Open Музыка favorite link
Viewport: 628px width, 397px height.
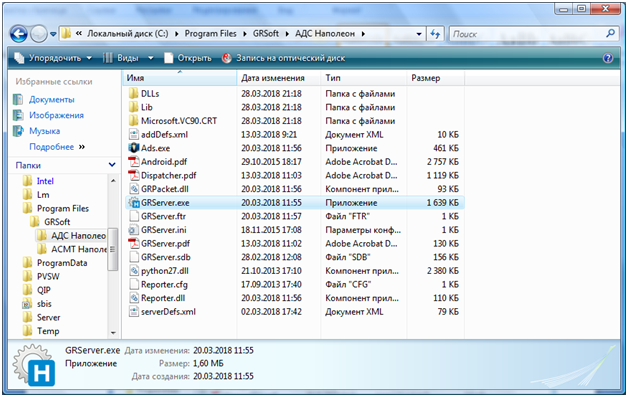tap(44, 131)
